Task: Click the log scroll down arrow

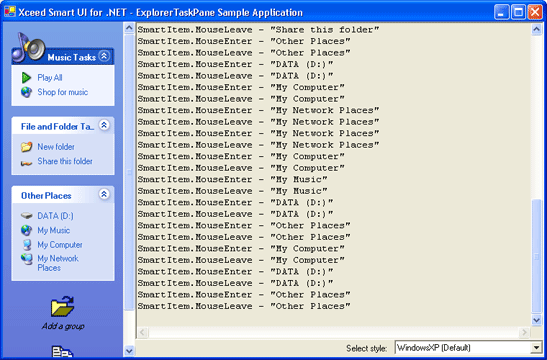Action: pyautogui.click(x=537, y=320)
